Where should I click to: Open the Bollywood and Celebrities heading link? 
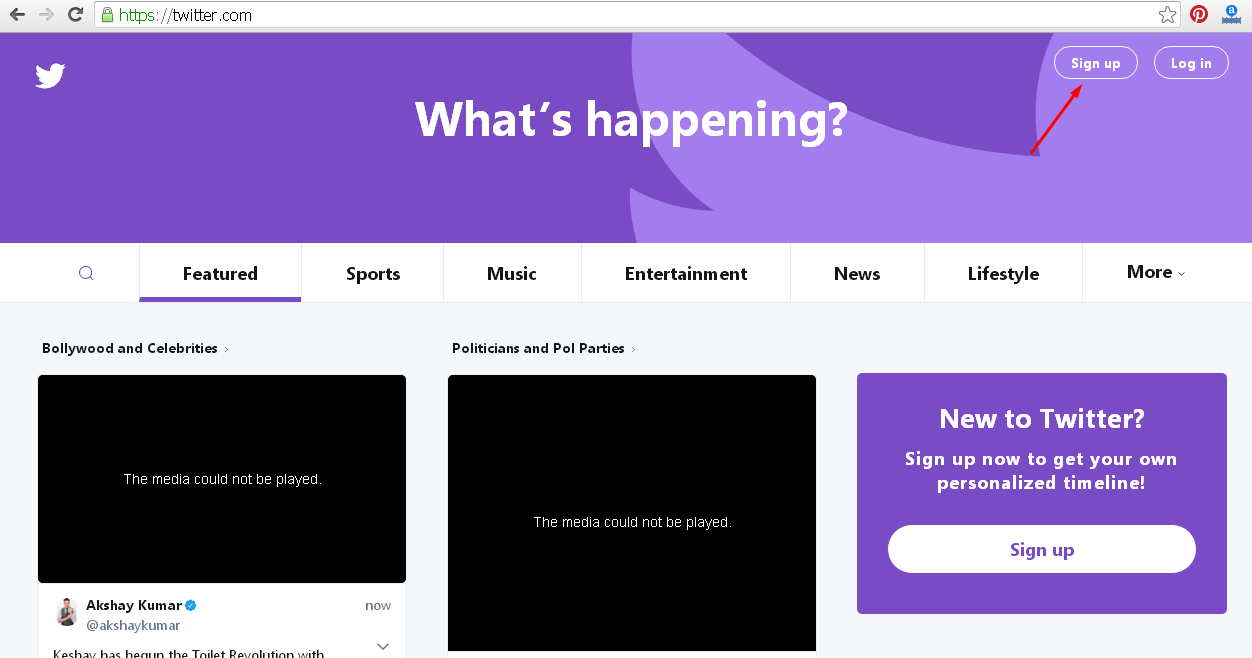[x=130, y=348]
